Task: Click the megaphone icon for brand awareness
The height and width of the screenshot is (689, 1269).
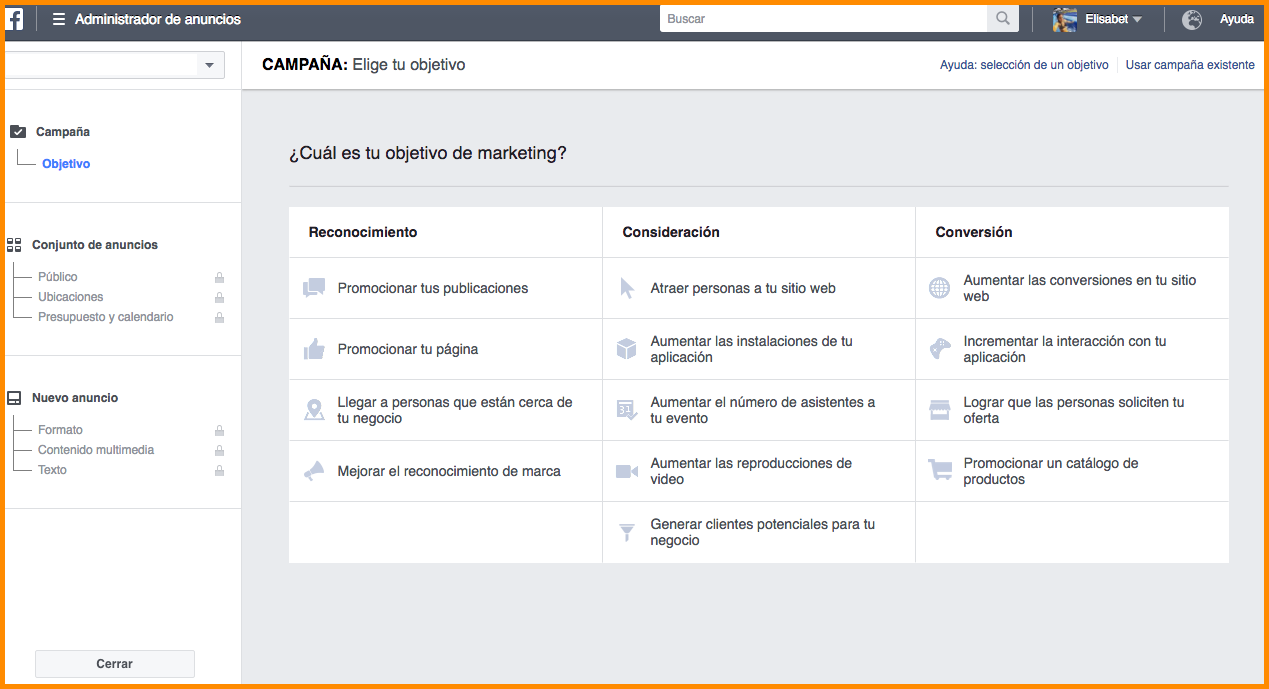Action: [314, 471]
